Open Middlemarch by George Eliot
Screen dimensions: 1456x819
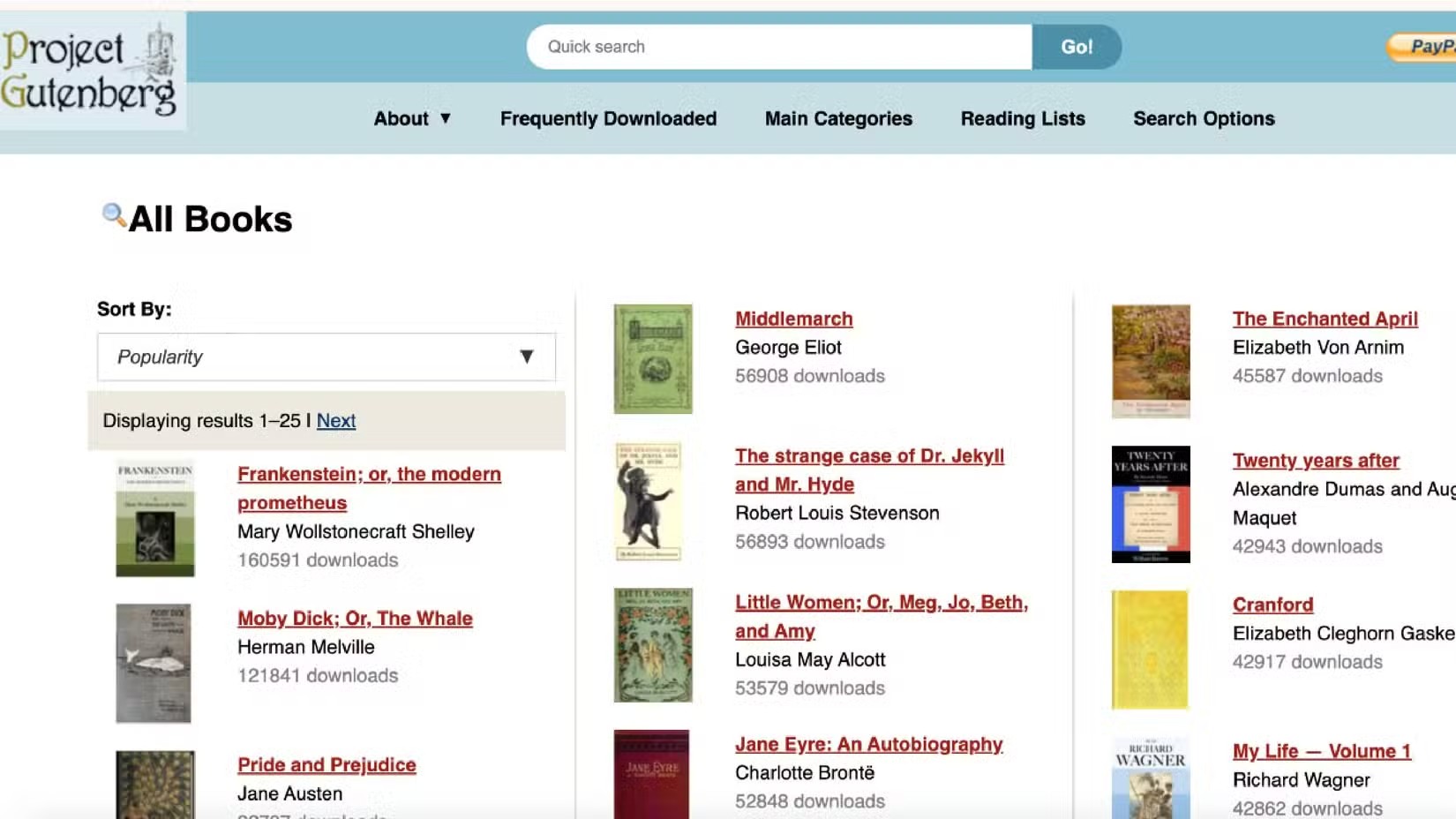pos(792,319)
